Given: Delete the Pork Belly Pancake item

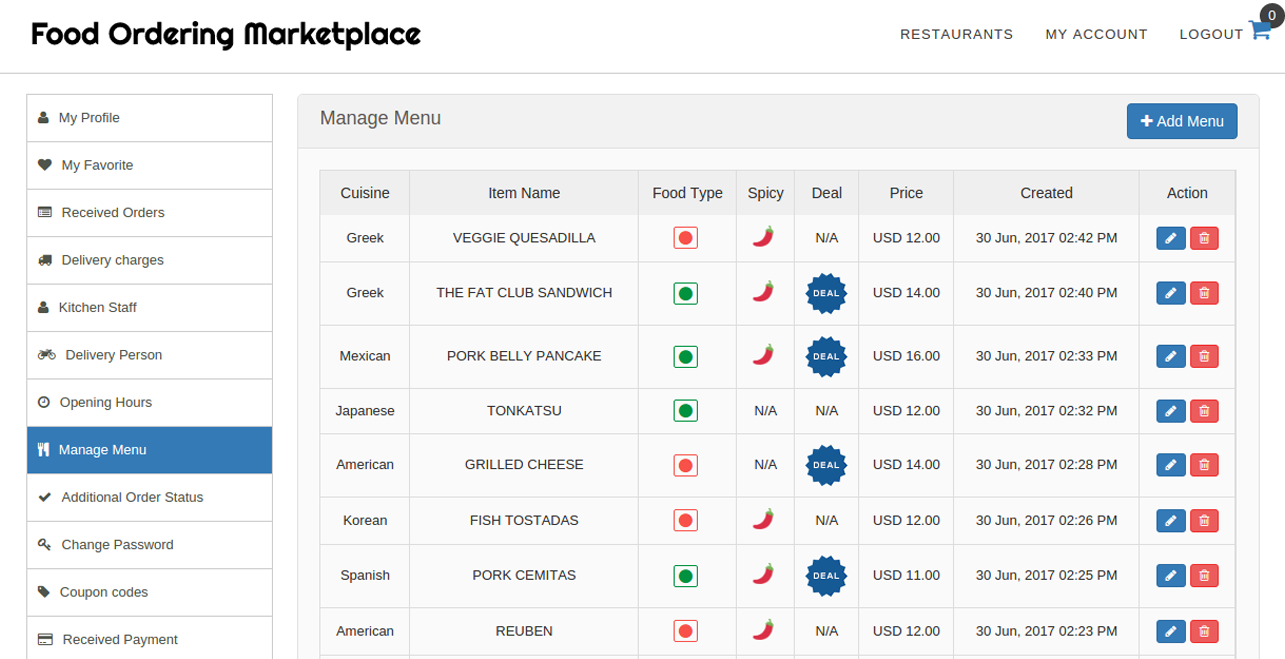Looking at the screenshot, I should (x=1204, y=356).
